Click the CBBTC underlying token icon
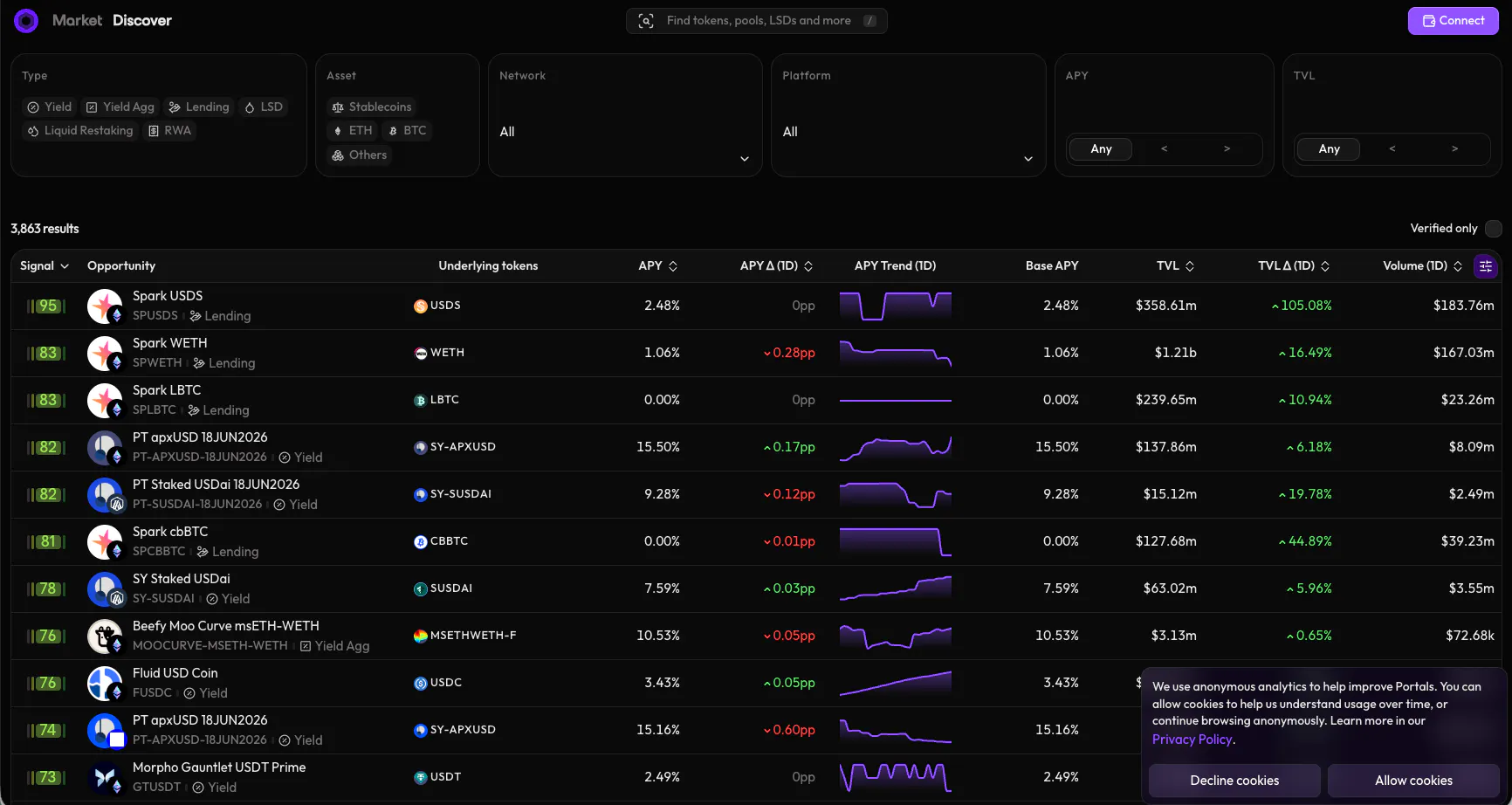 420,541
